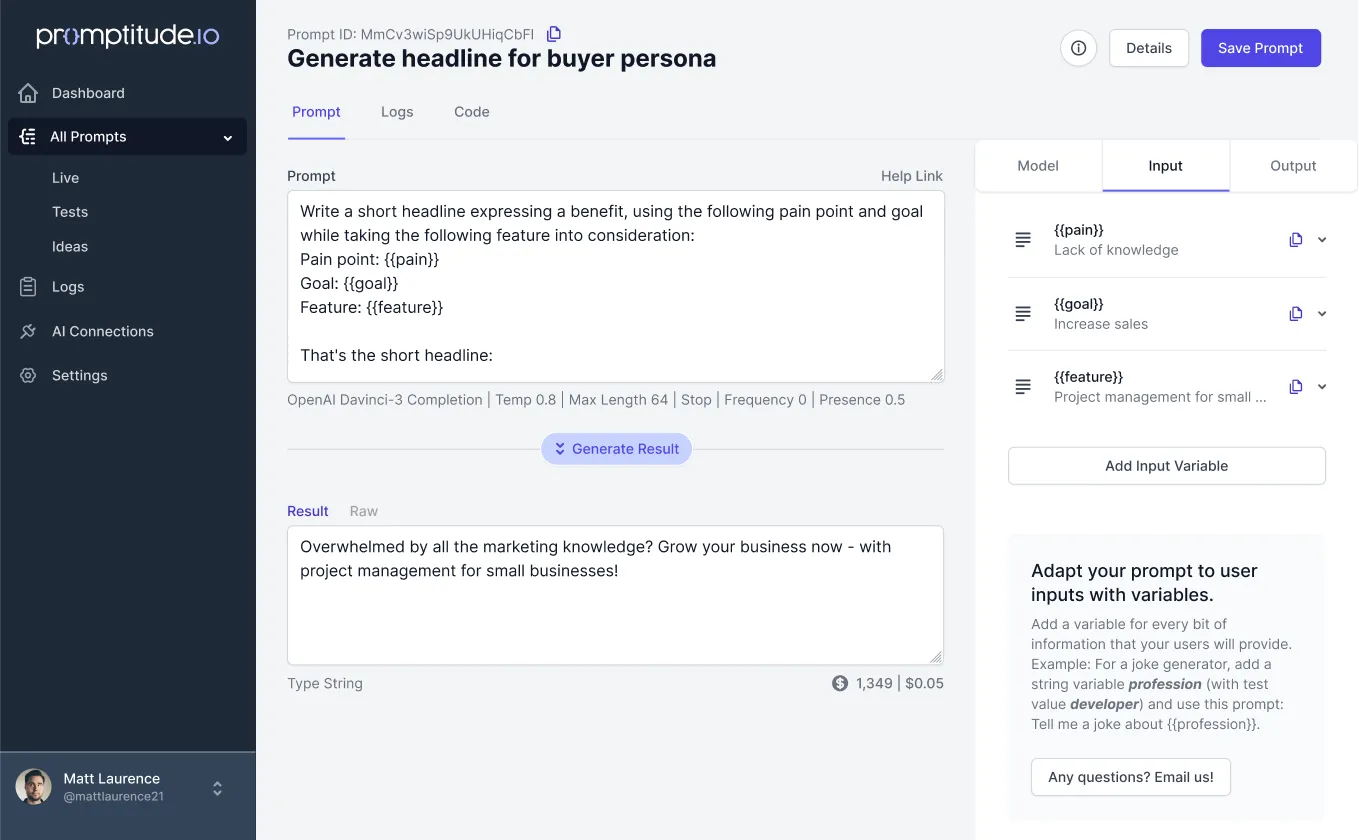The height and width of the screenshot is (840, 1359).
Task: Copy the {{feature}} variable
Action: [x=1295, y=387]
